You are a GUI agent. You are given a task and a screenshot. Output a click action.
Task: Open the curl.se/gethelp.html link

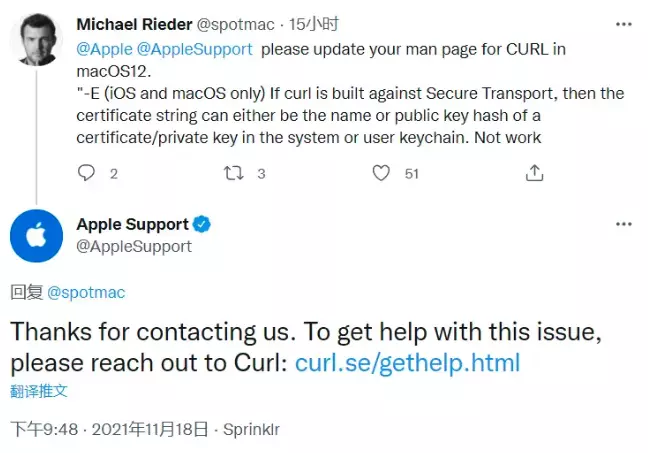click(x=407, y=363)
